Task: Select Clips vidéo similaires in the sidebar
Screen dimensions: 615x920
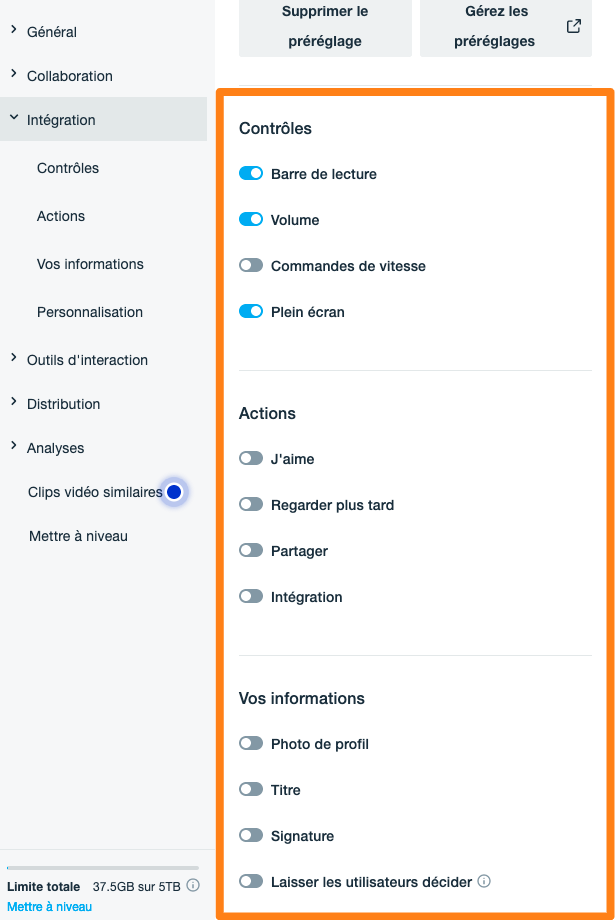Action: (95, 492)
